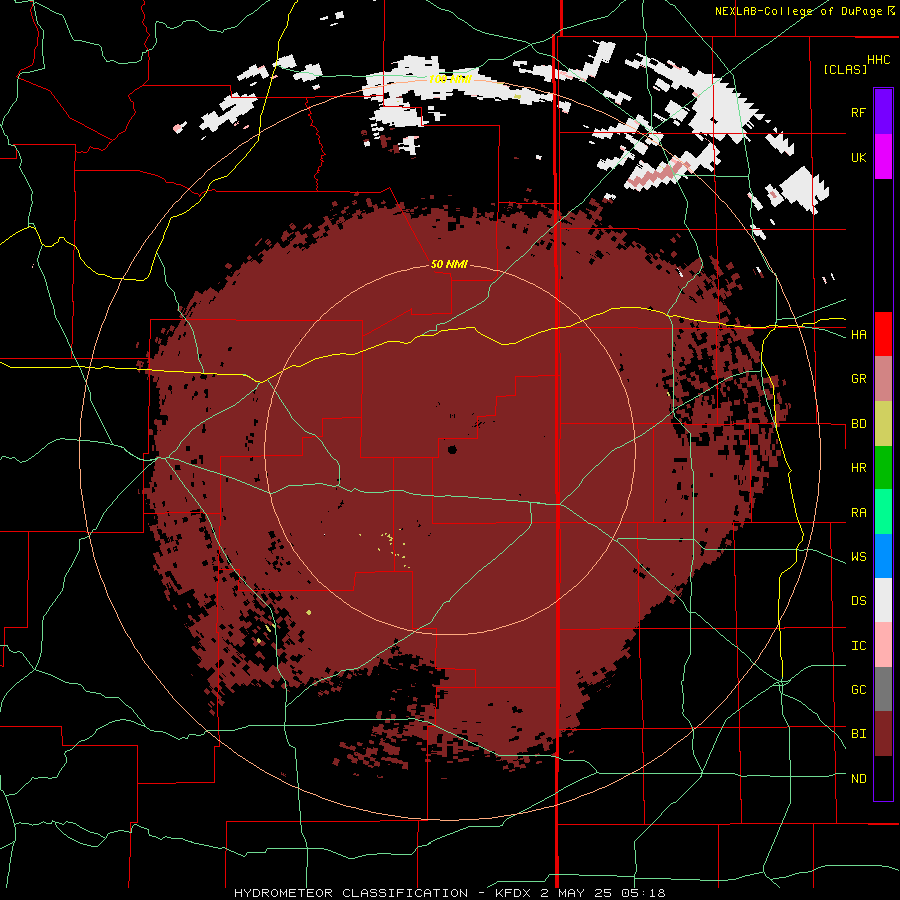Click the ND legend label
Image resolution: width=900 pixels, height=900 pixels.
click(x=858, y=778)
